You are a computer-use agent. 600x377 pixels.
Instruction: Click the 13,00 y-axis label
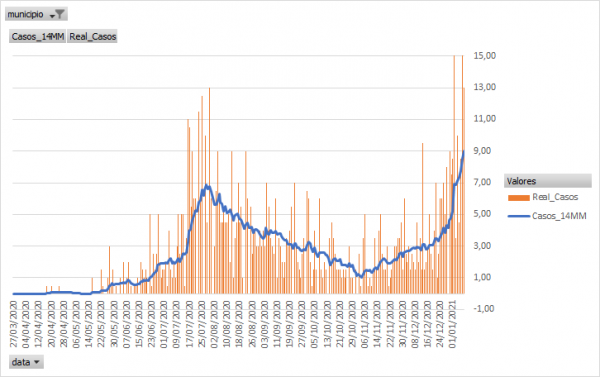(484, 87)
